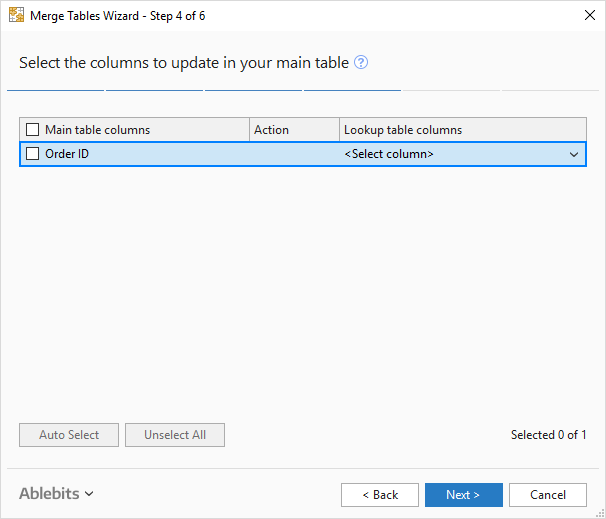The image size is (606, 519).
Task: Click the Auto Select button
Action: pos(69,435)
